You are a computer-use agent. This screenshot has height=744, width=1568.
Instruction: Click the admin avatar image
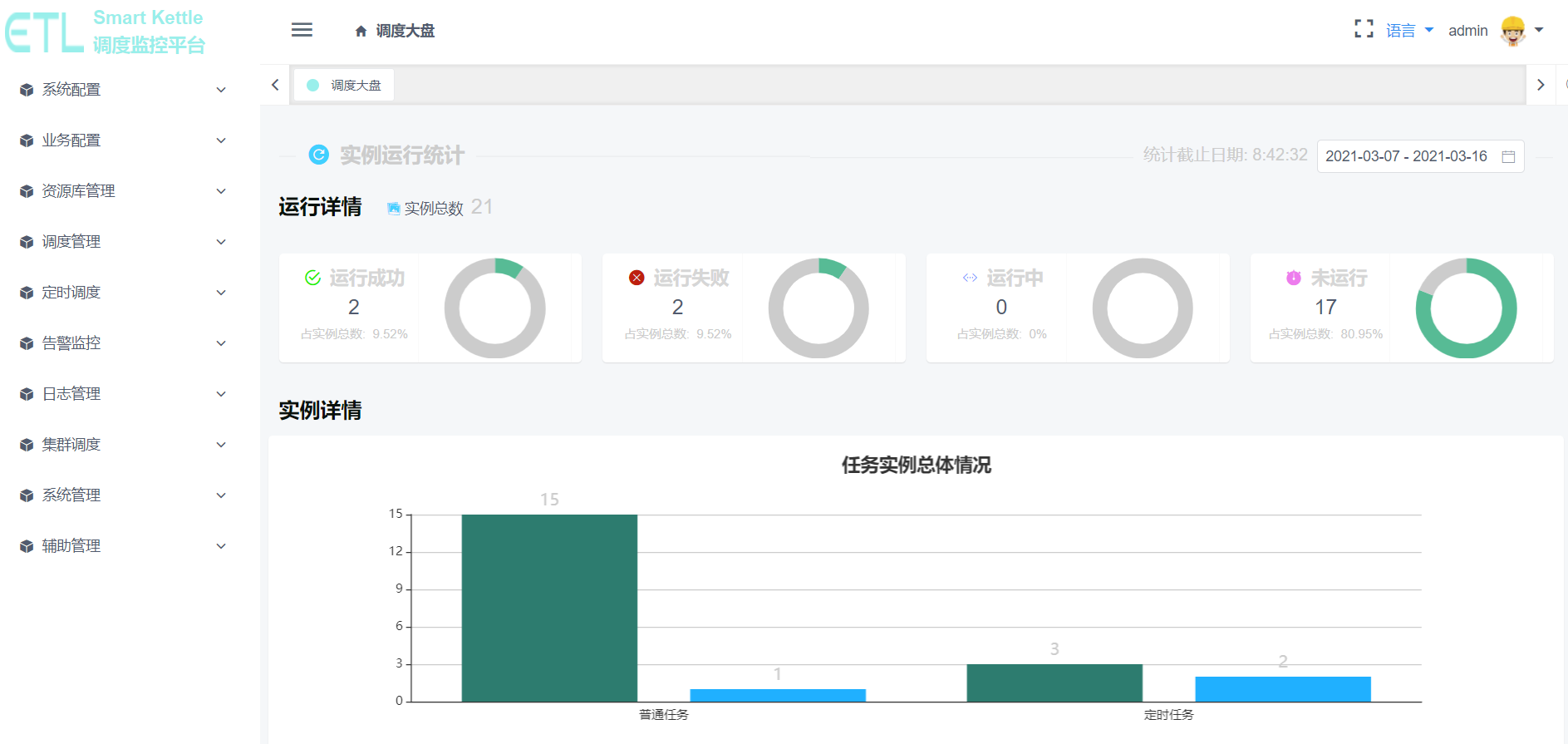(1513, 31)
